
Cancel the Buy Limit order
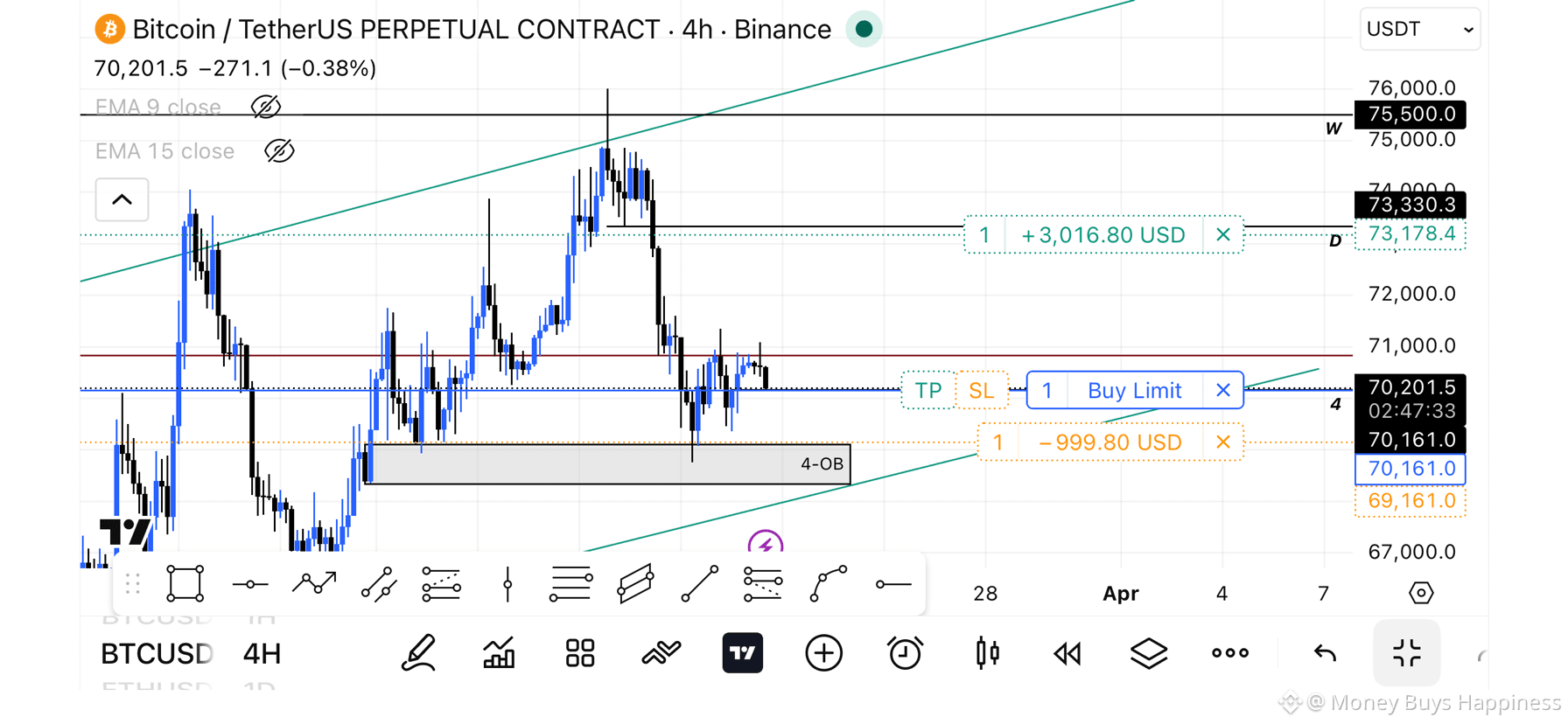(1223, 390)
